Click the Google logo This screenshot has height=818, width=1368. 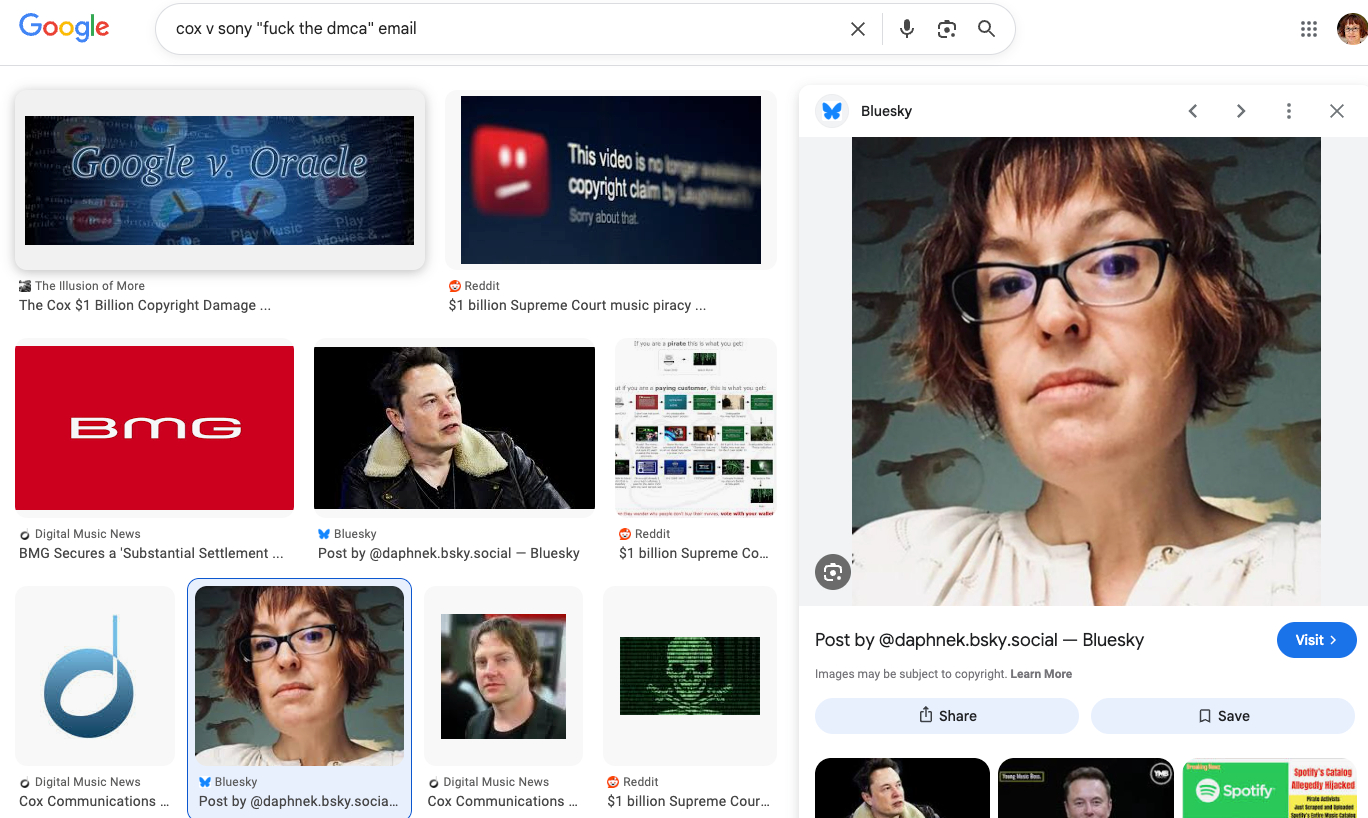point(64,28)
